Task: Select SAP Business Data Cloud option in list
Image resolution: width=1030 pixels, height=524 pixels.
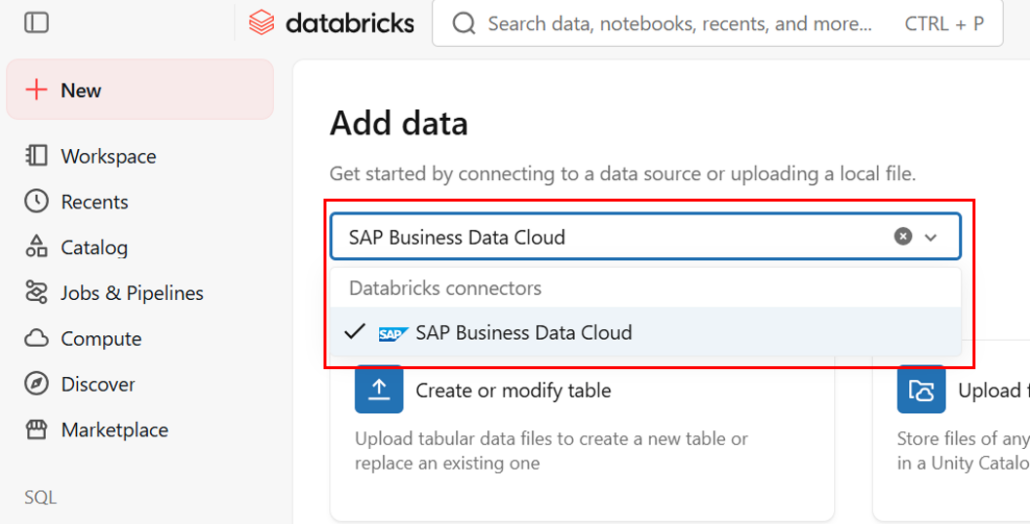Action: coord(645,332)
